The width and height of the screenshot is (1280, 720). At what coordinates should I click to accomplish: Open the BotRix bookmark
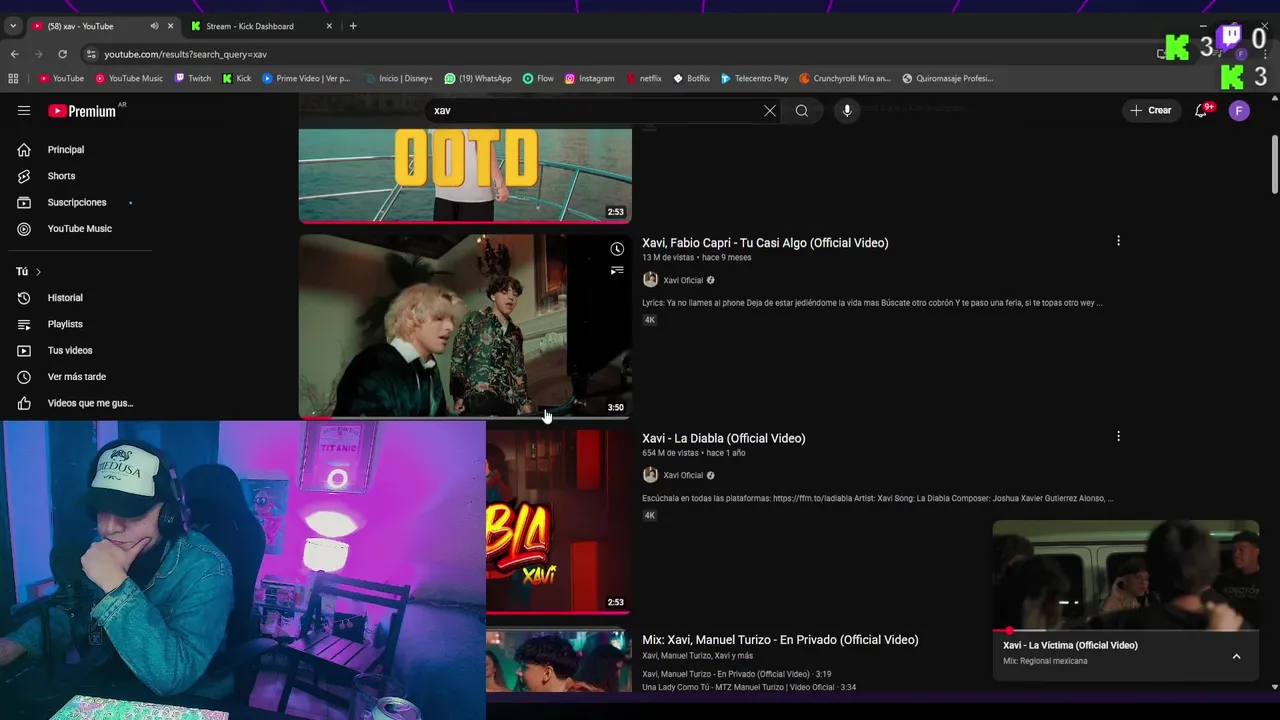[692, 78]
